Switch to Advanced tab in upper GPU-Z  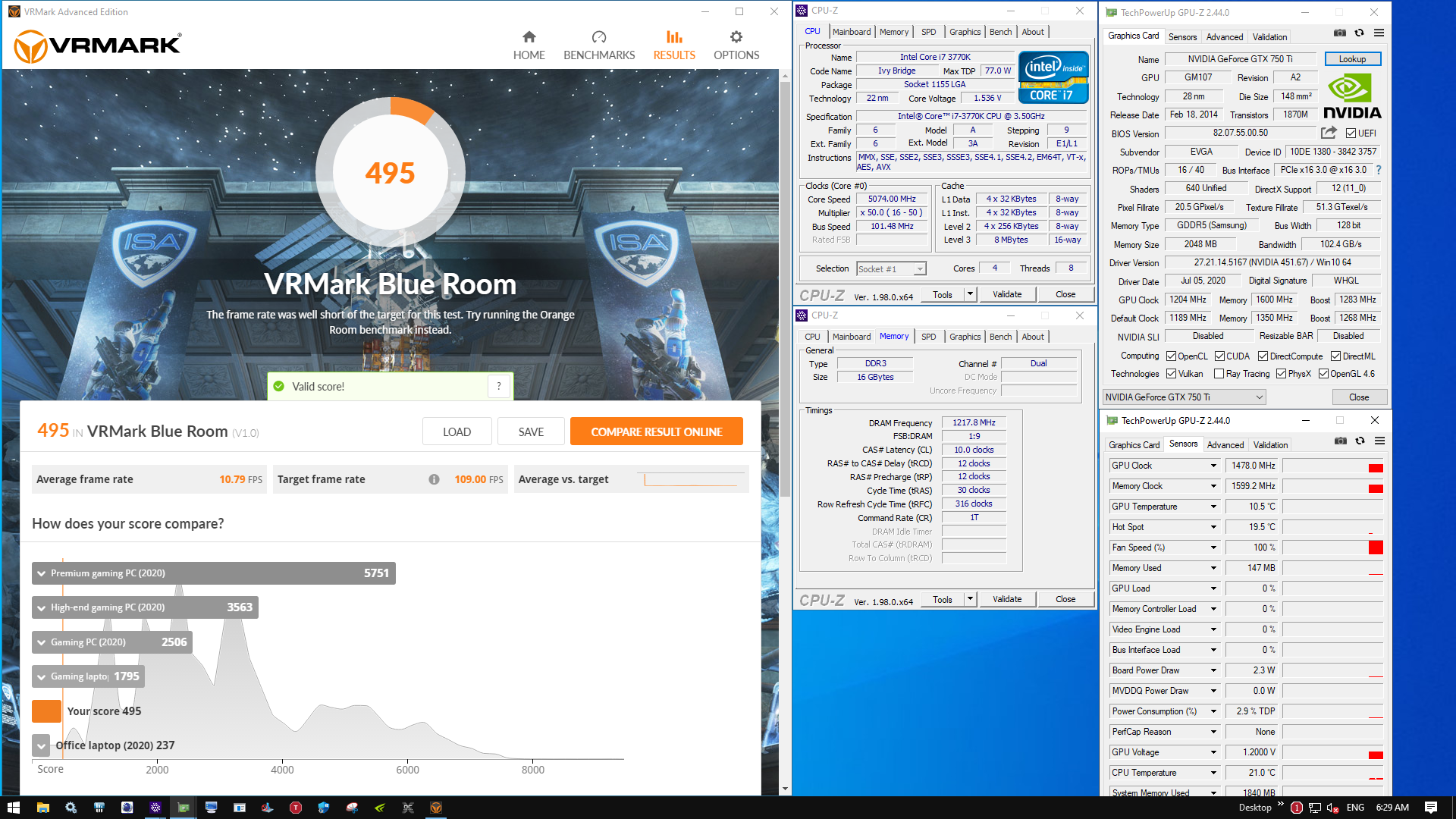point(1225,36)
